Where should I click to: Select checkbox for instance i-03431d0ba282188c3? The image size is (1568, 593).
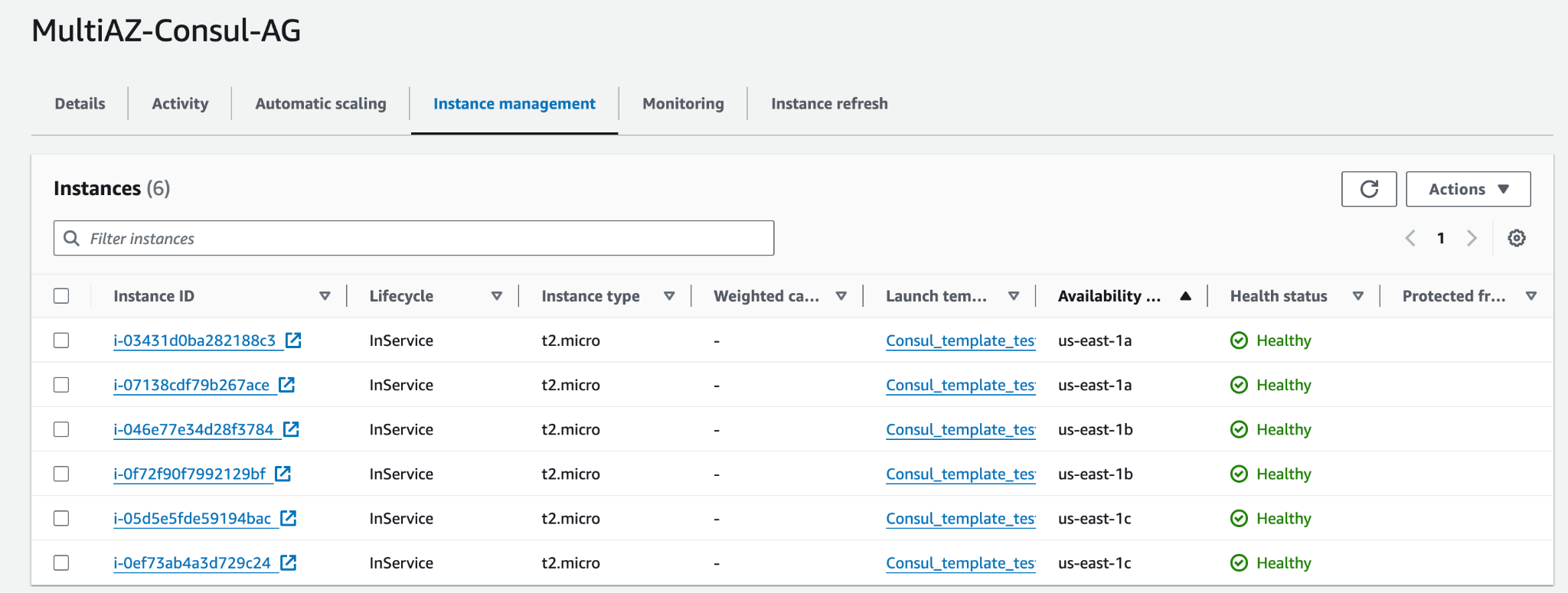coord(61,340)
